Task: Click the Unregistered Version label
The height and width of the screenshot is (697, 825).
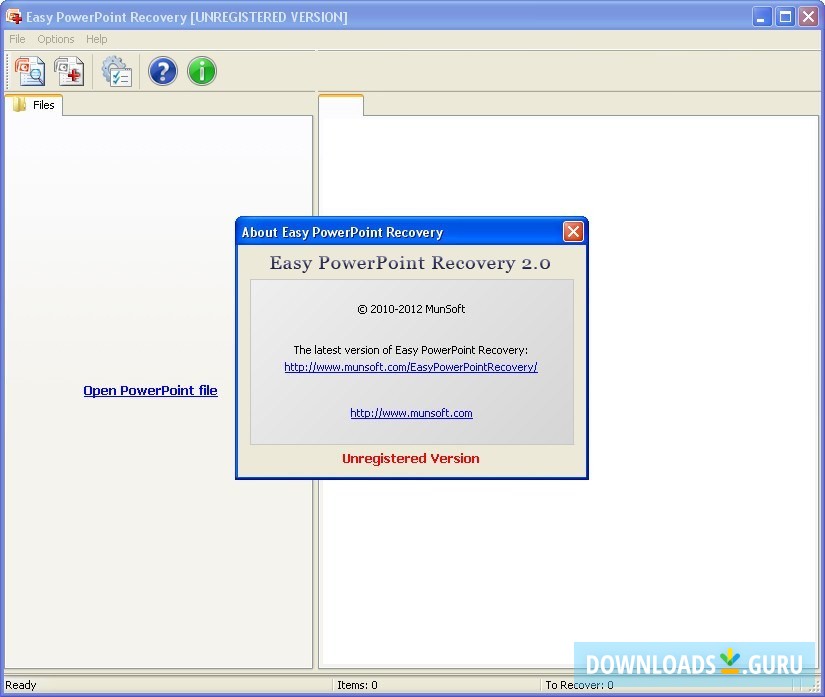Action: 411,458
